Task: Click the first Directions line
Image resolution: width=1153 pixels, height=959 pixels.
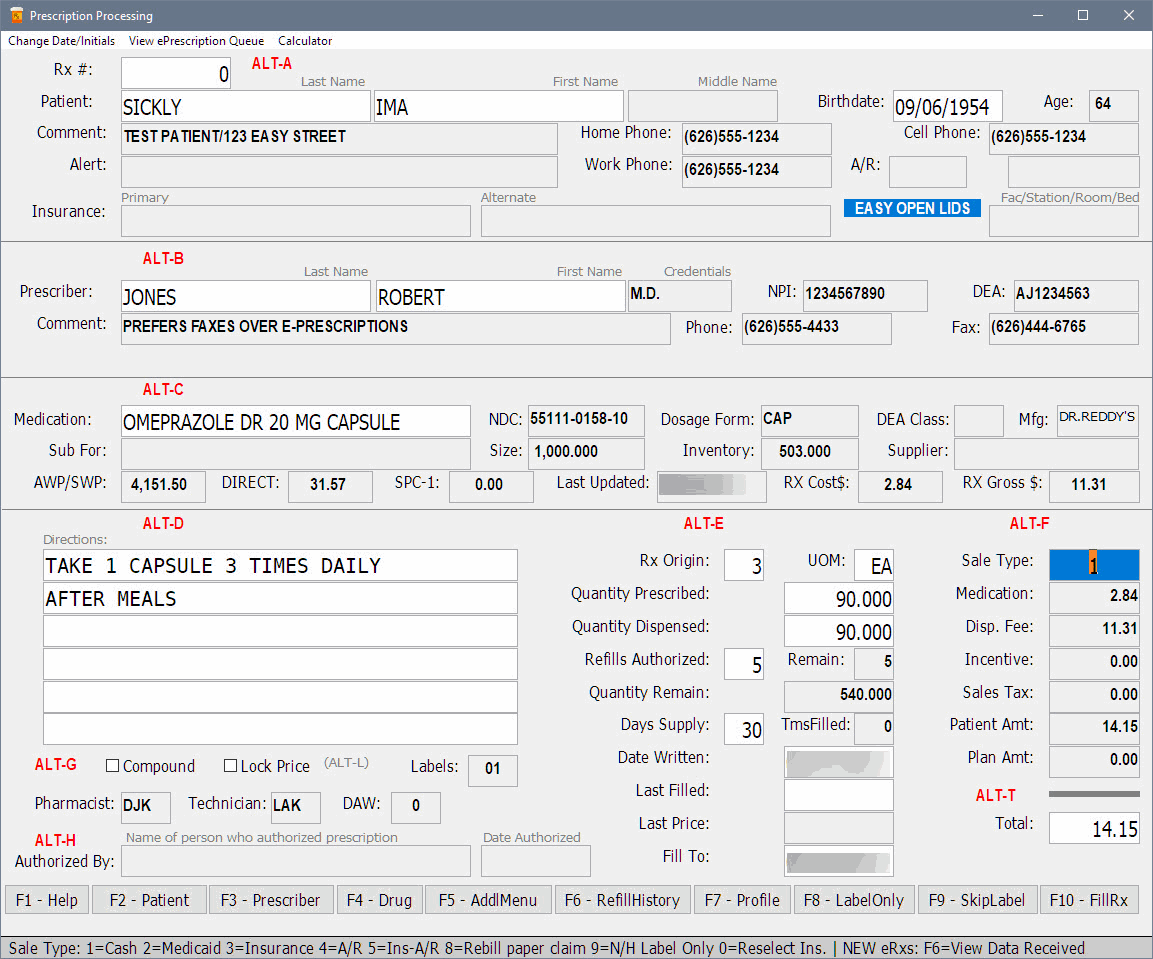Action: click(x=280, y=565)
